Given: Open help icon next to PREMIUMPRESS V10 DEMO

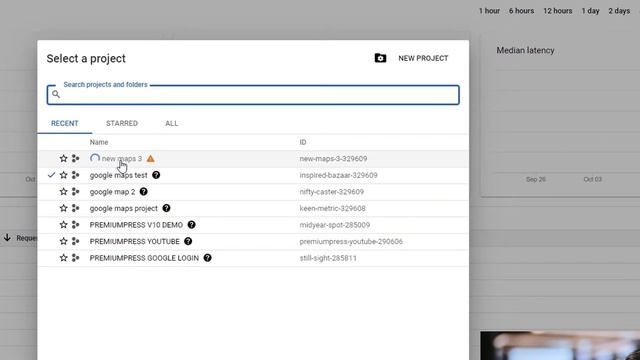Looking at the screenshot, I should [191, 224].
